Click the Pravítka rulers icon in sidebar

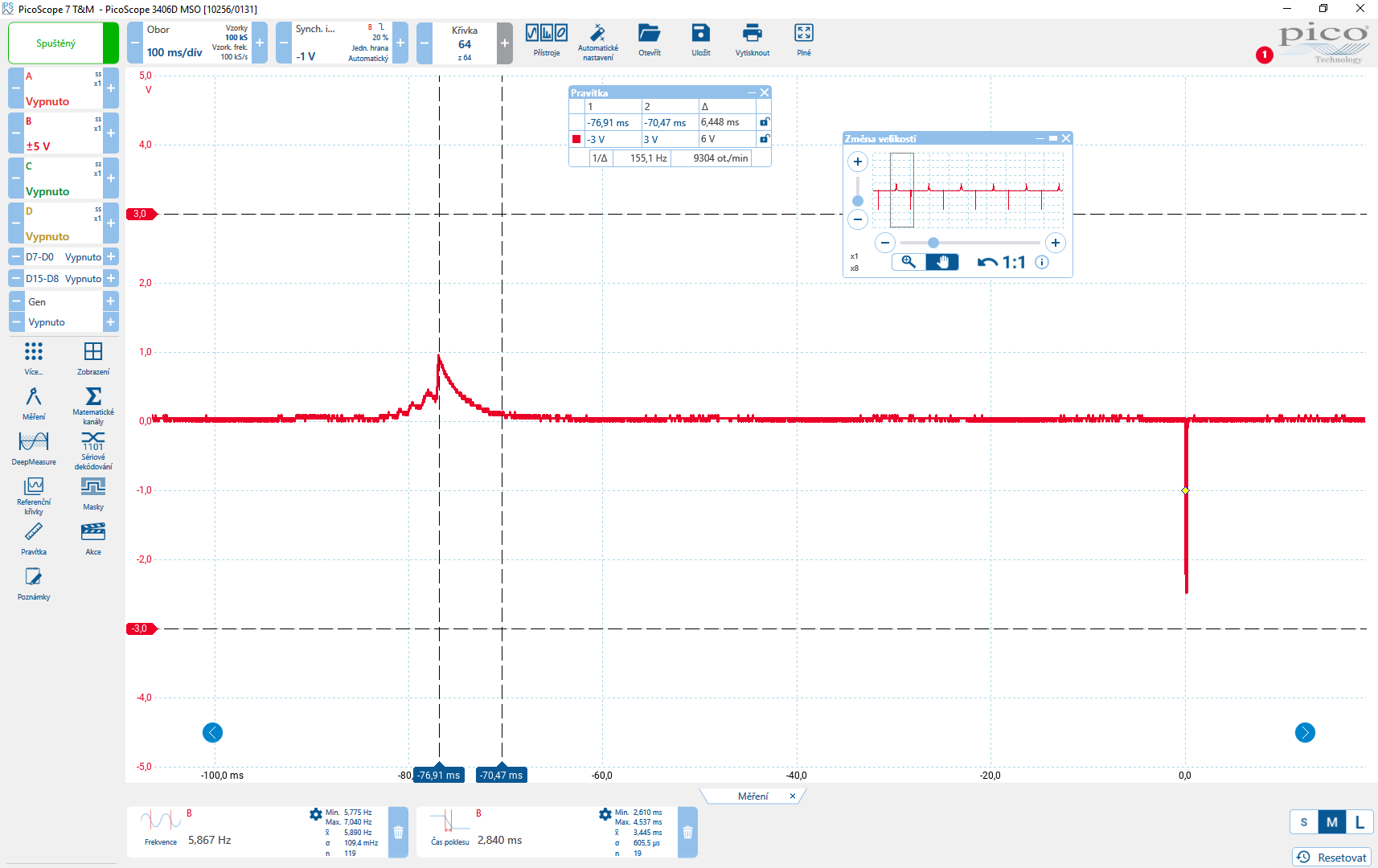[34, 537]
